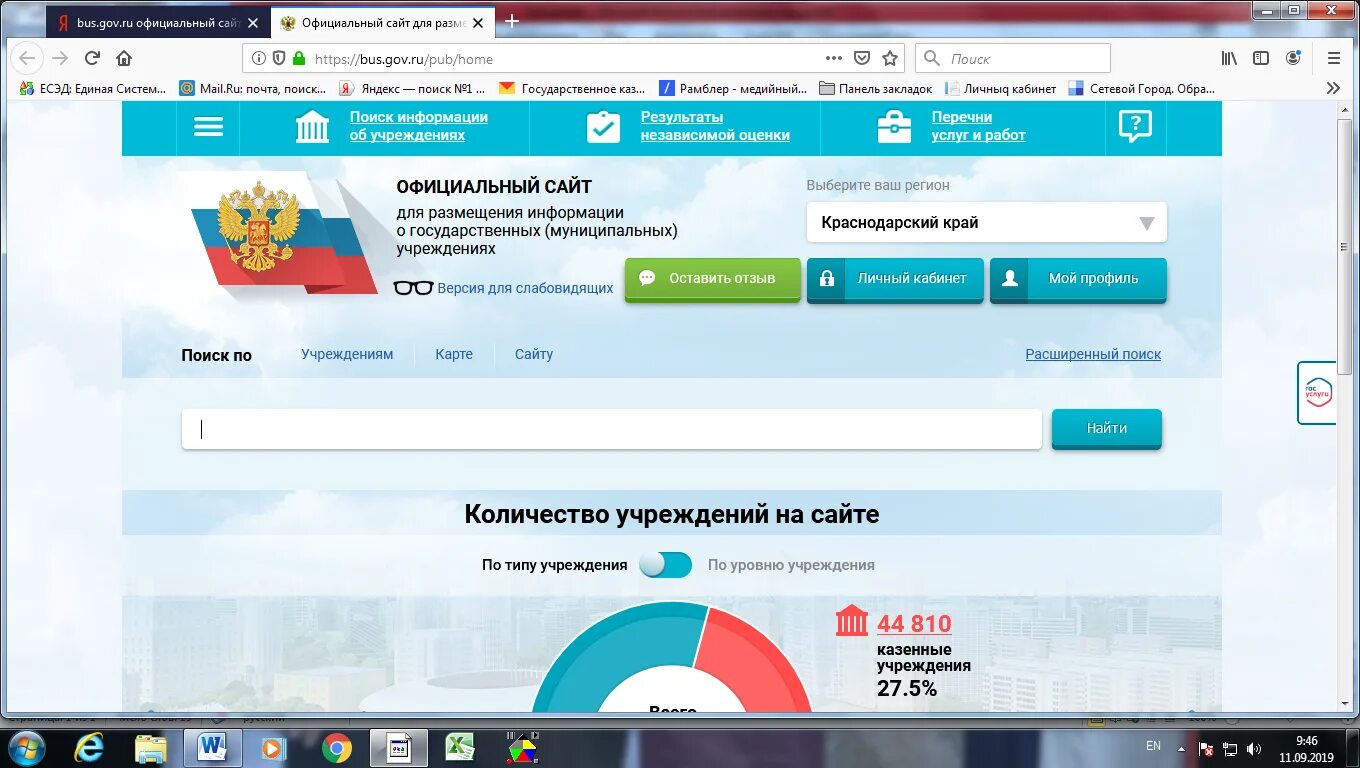Click the EN language indicator in taskbar

tap(1153, 746)
